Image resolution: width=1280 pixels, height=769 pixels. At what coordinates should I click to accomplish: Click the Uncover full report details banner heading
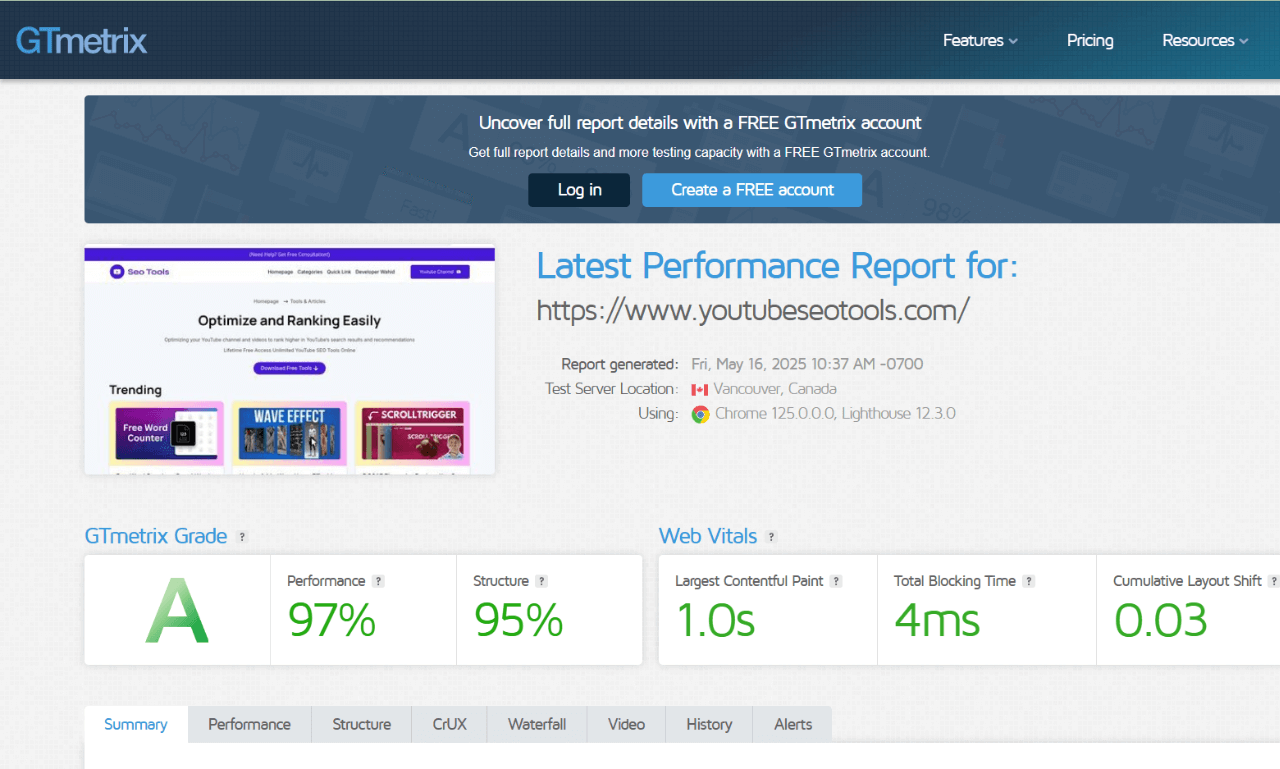(700, 123)
